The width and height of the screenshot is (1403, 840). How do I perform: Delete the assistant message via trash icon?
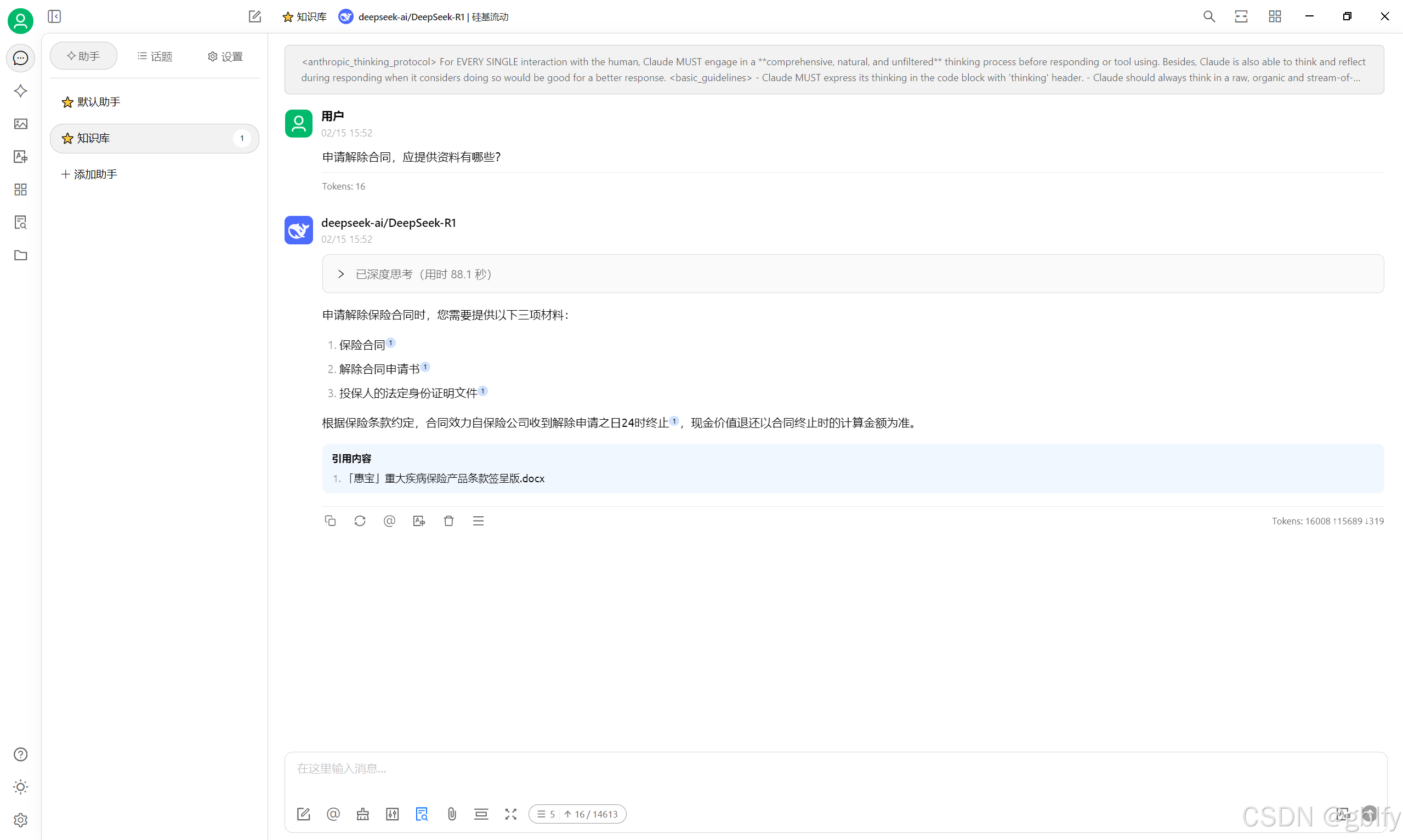click(448, 521)
